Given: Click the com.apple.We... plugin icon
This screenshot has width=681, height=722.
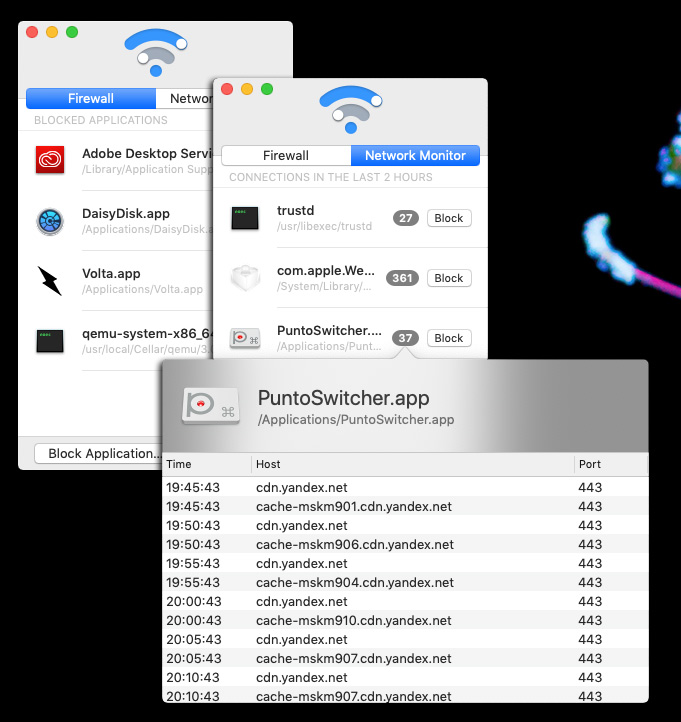Looking at the screenshot, I should 244,278.
